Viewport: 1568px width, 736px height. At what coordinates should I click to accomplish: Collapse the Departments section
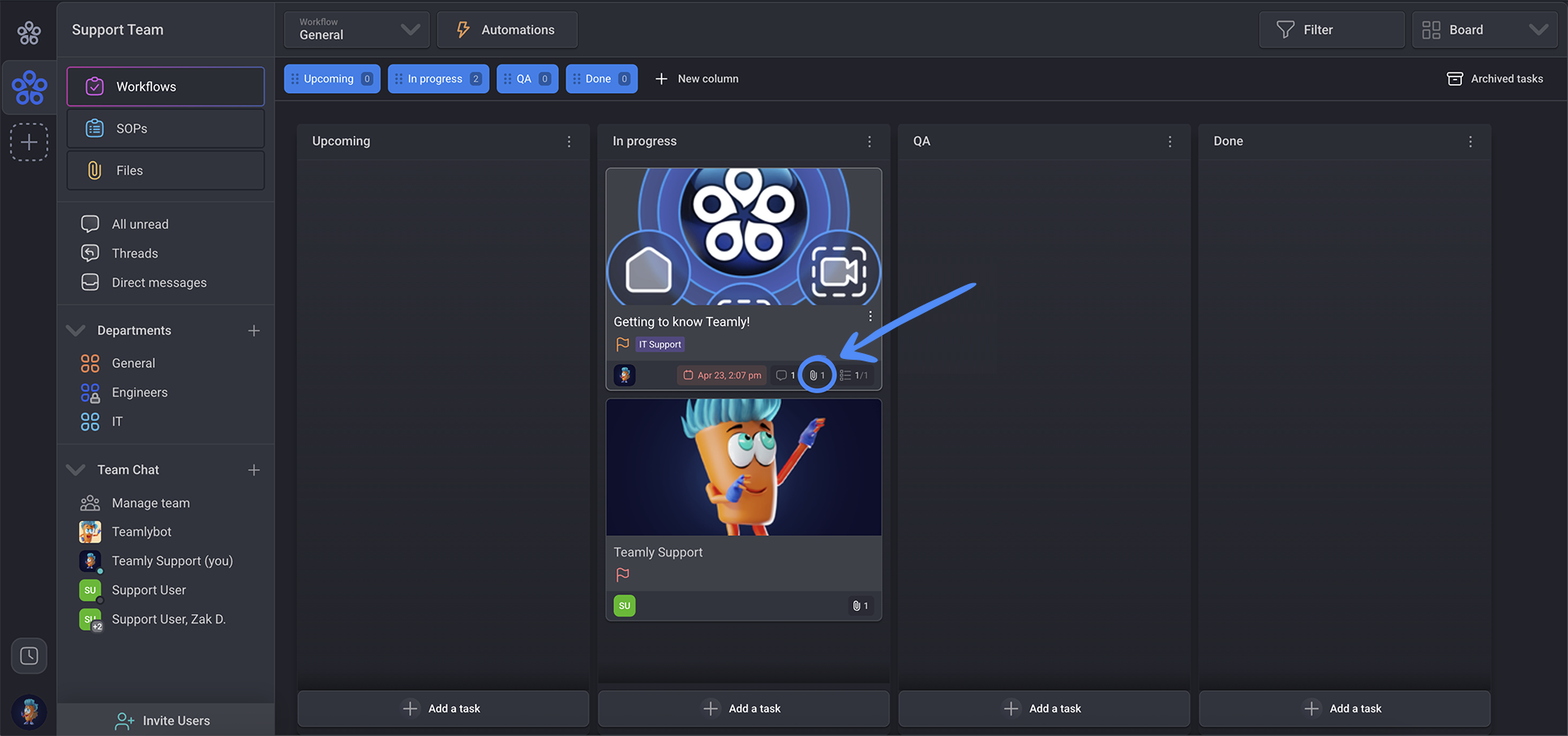tap(76, 330)
